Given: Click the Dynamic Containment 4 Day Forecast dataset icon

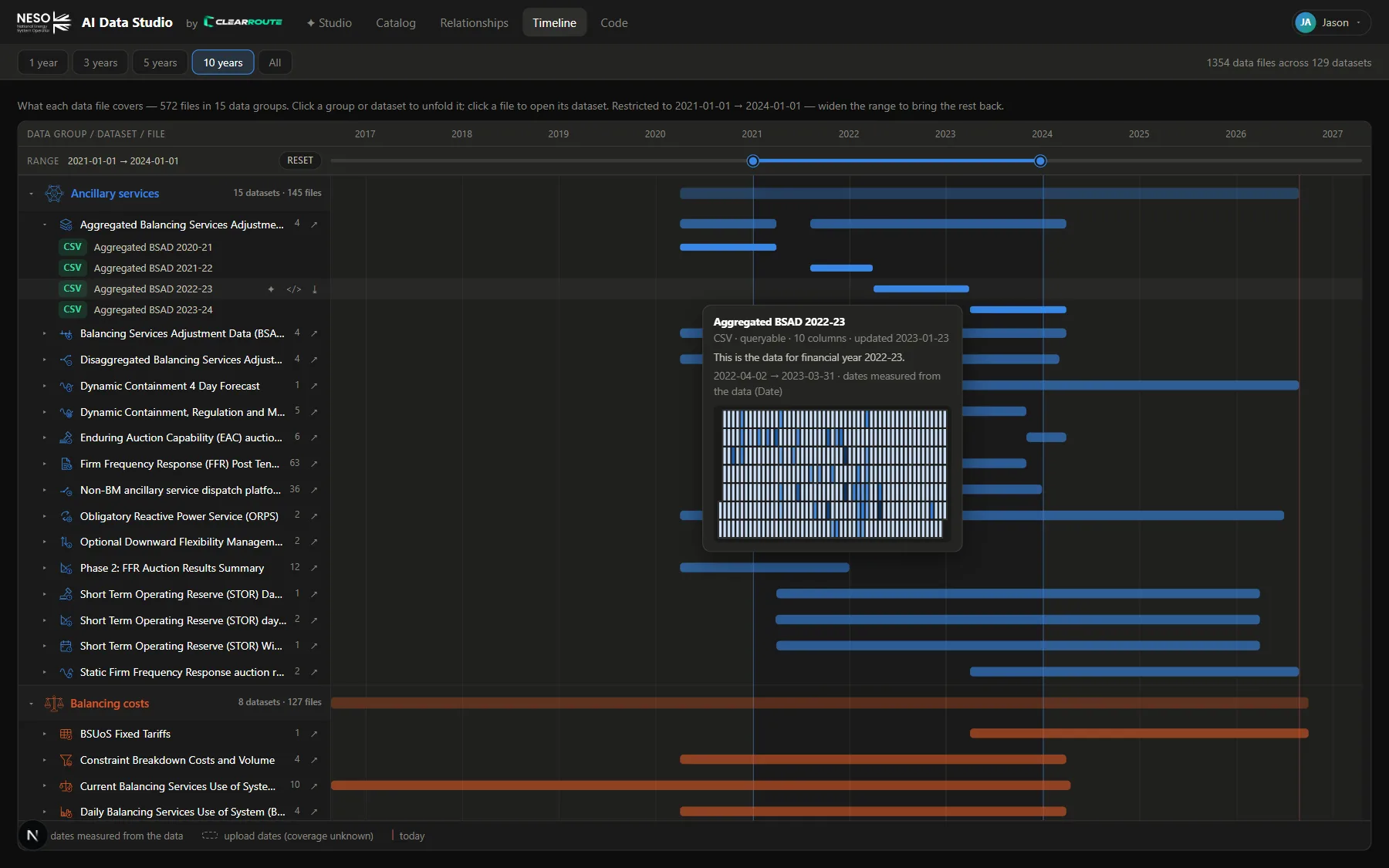Looking at the screenshot, I should (x=66, y=386).
